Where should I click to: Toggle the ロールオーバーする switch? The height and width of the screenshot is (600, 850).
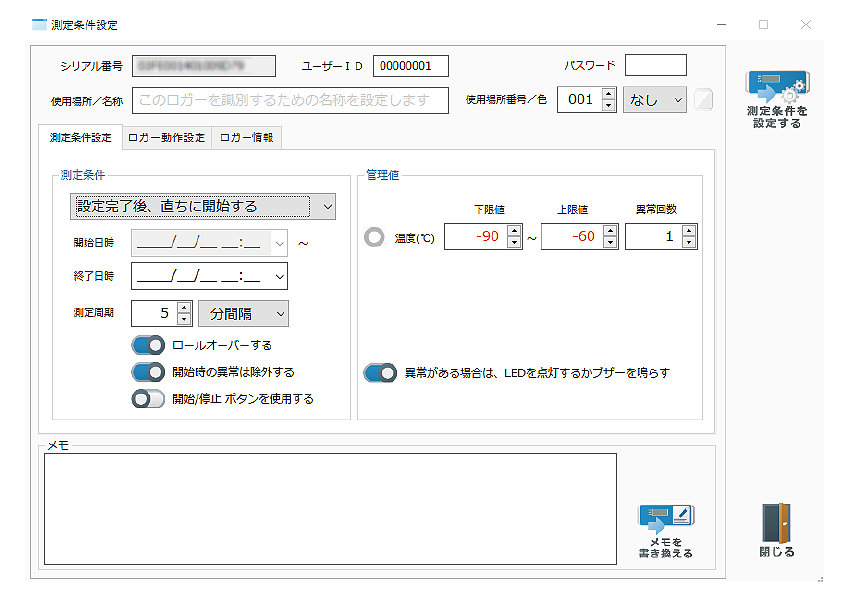click(148, 345)
